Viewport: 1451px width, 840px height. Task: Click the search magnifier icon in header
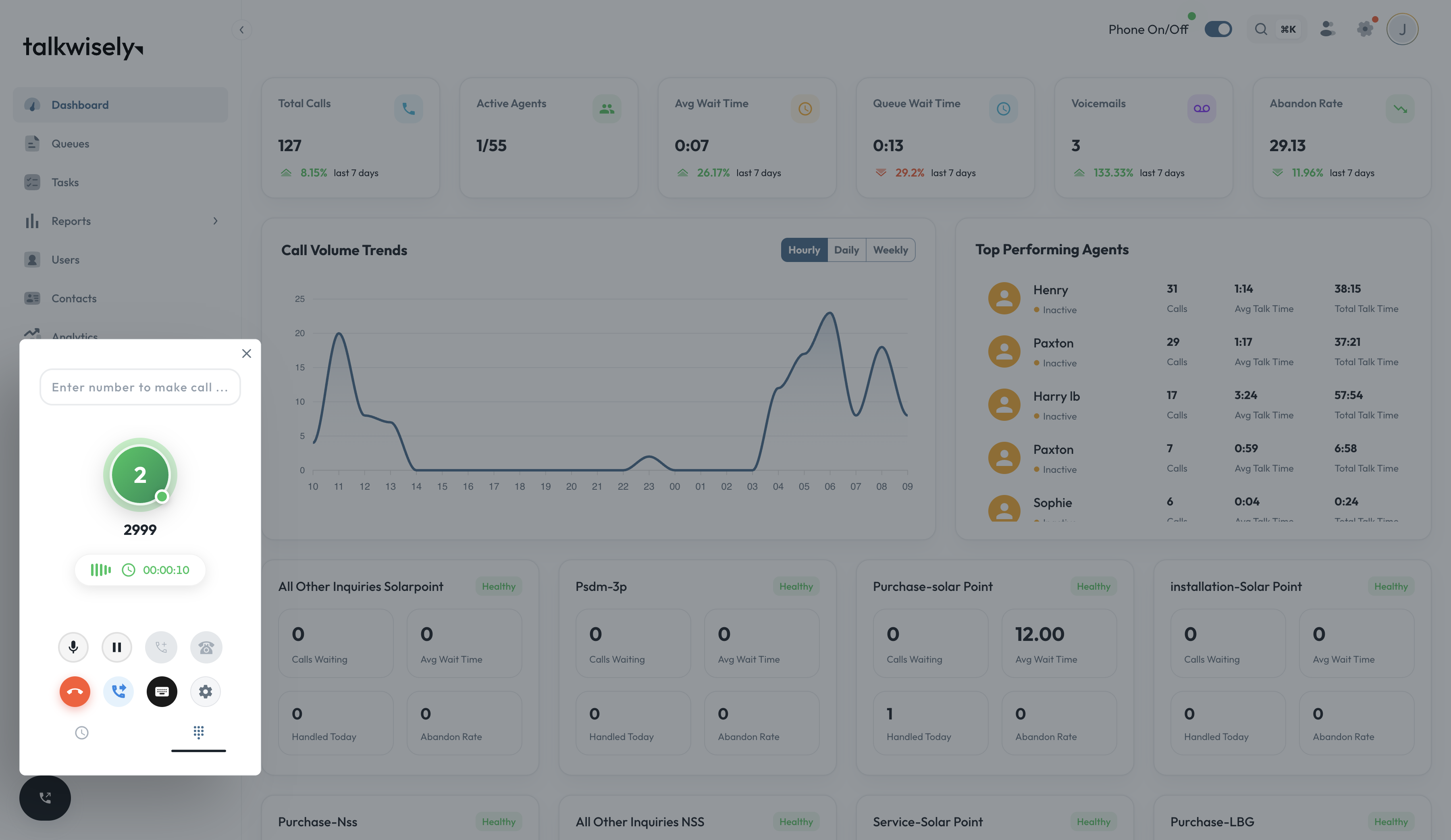pos(1261,29)
